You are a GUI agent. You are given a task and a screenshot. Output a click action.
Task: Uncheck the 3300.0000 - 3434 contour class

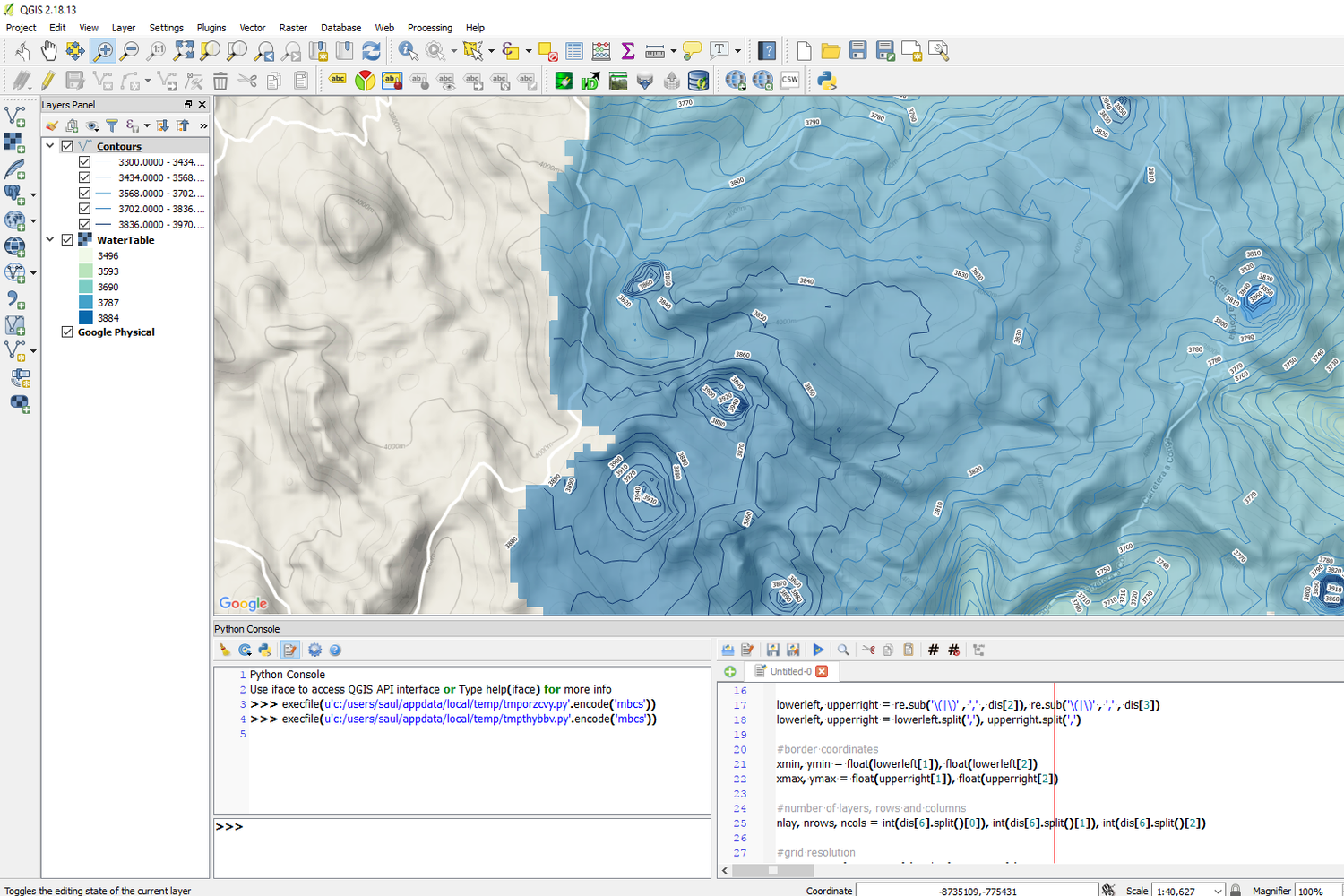point(84,161)
